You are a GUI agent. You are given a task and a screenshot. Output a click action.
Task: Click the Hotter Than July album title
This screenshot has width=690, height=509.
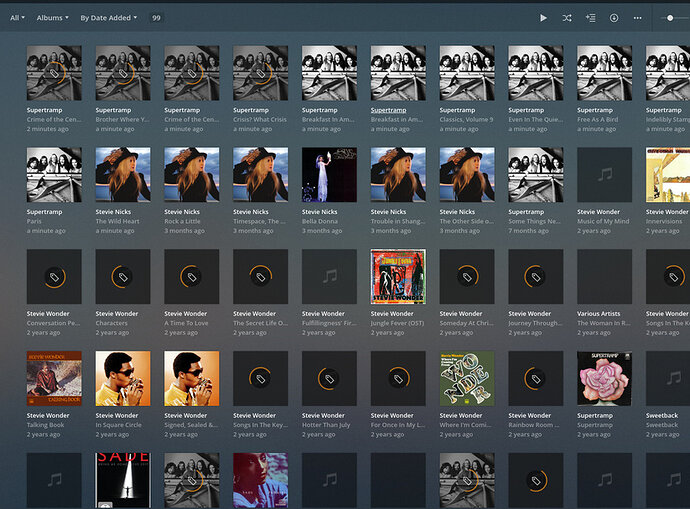[x=326, y=425]
